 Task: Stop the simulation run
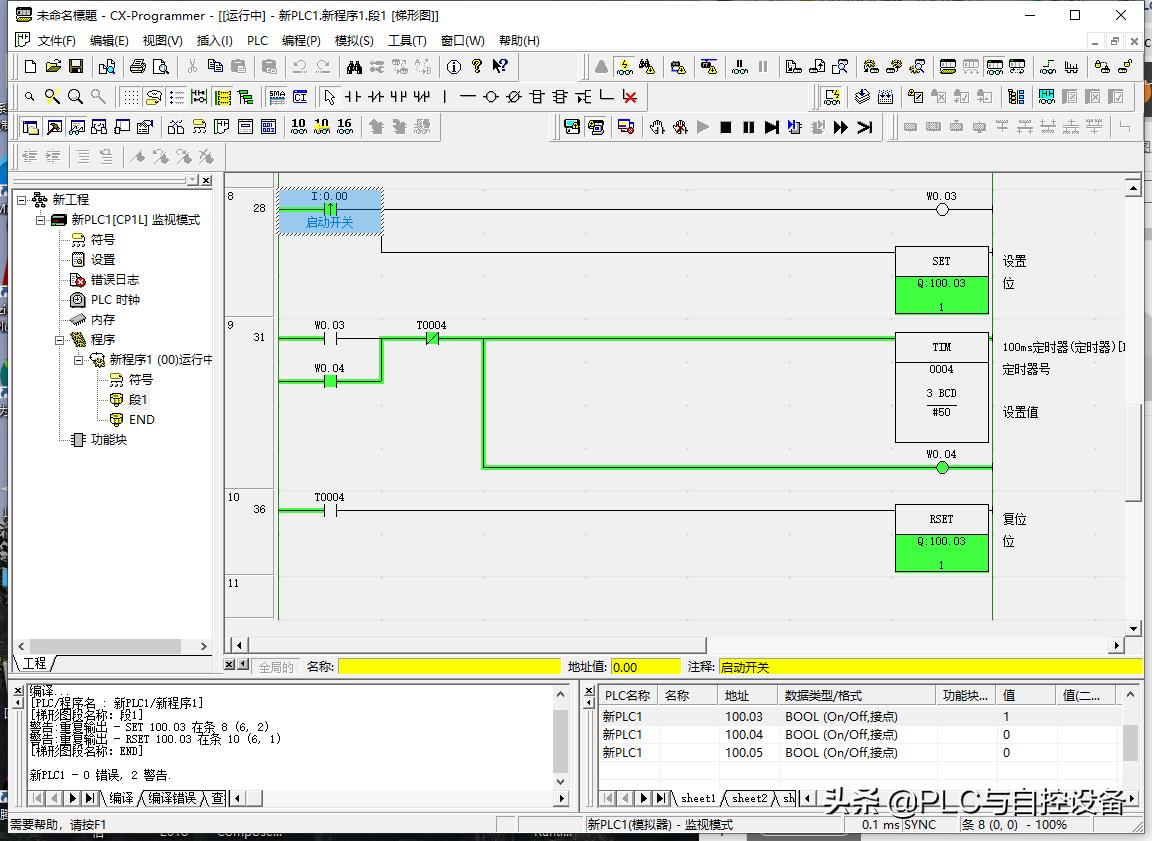(x=726, y=127)
